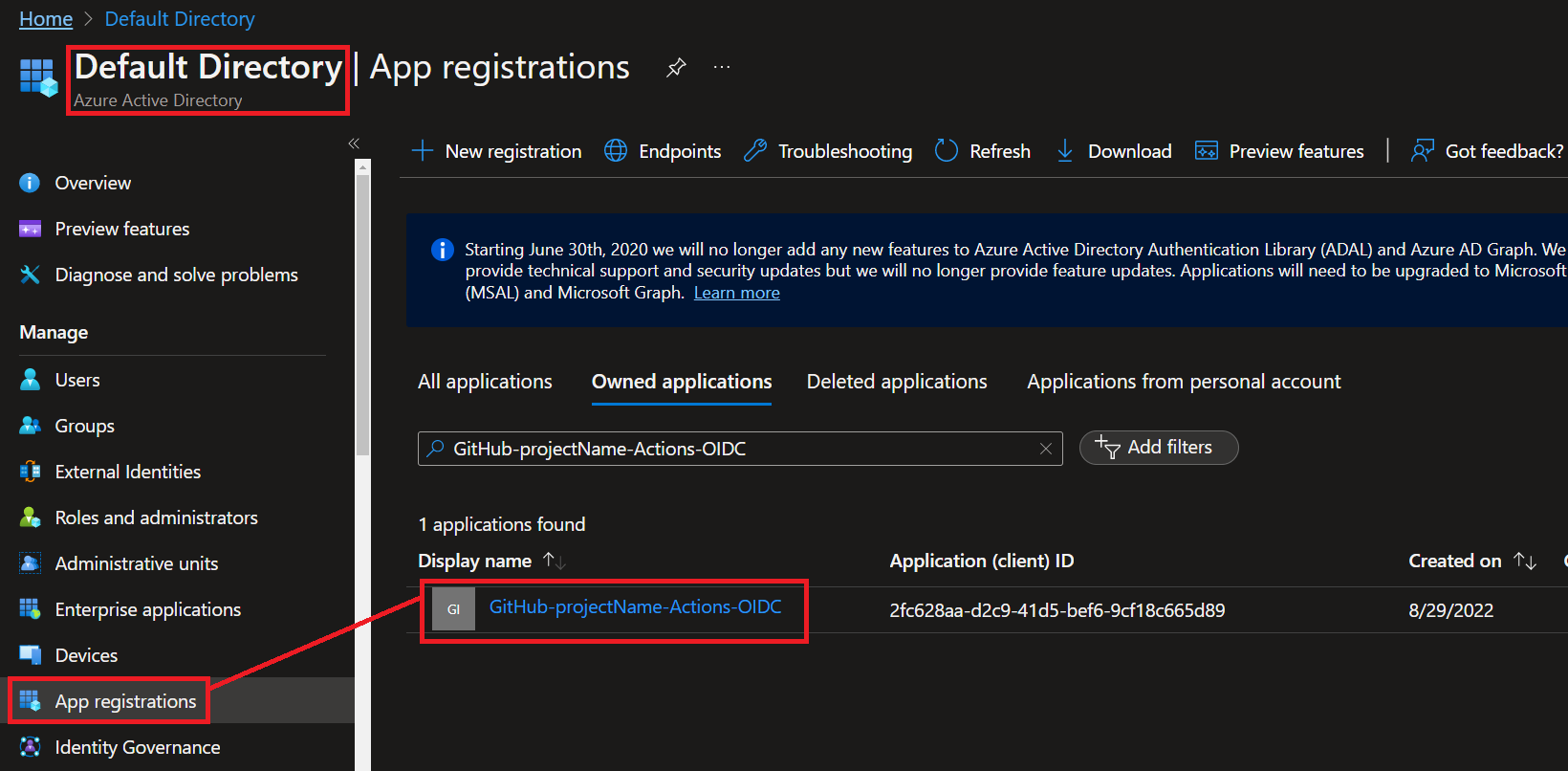The image size is (1568, 771).
Task: Click the Users person icon
Action: (x=30, y=380)
